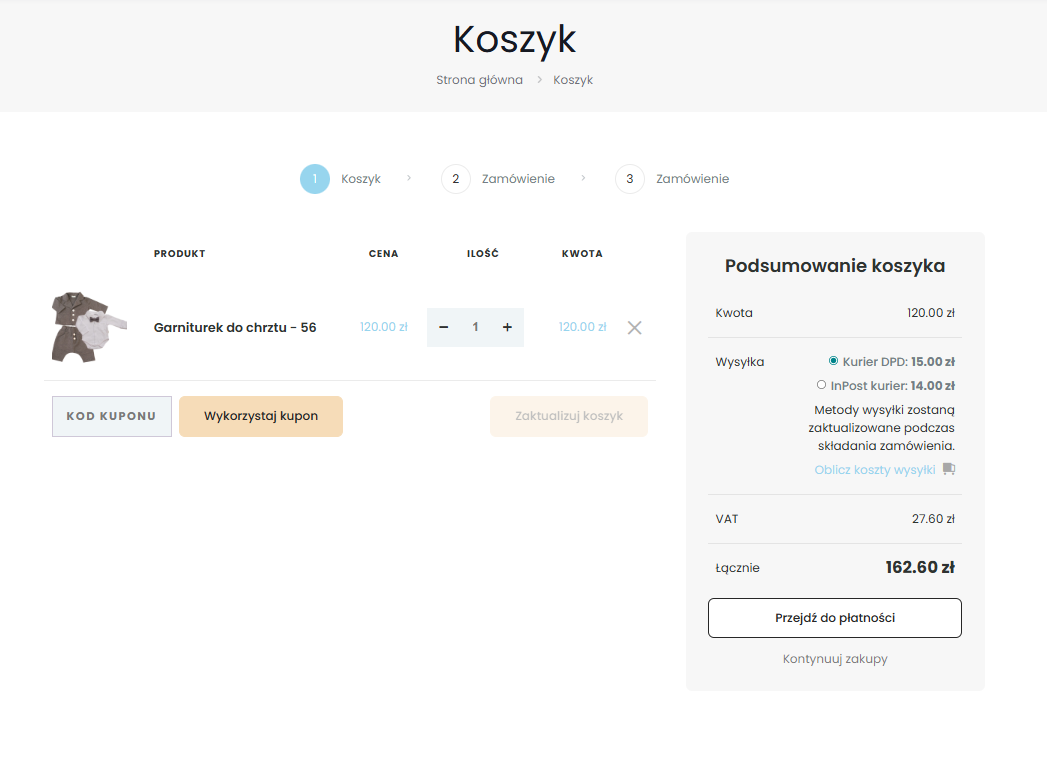Follow the Kontynuuj zakupy link

(835, 659)
